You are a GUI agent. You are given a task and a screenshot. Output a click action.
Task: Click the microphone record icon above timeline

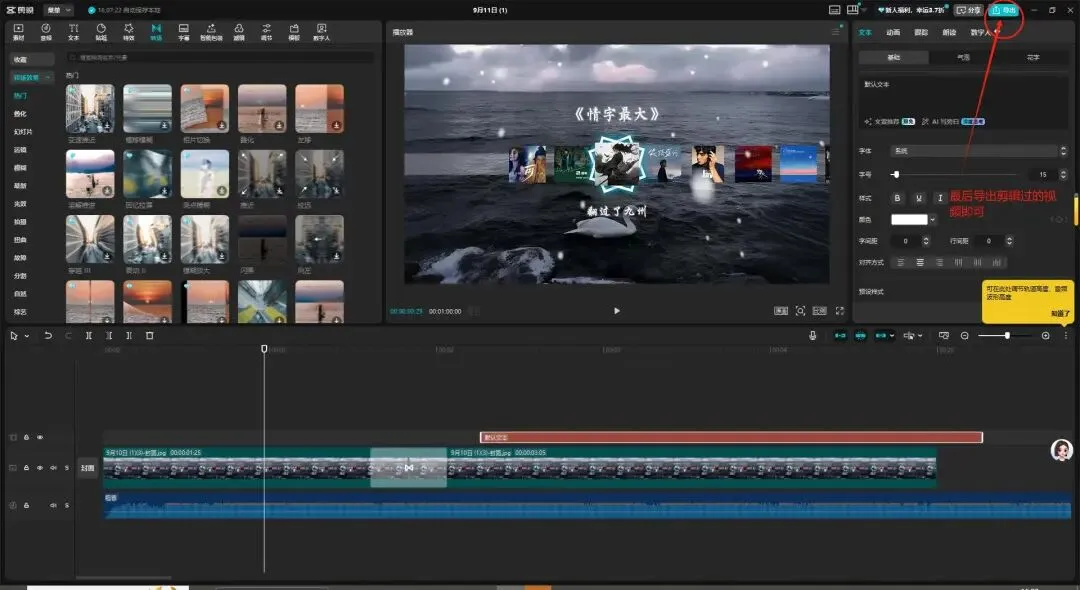pyautogui.click(x=812, y=336)
